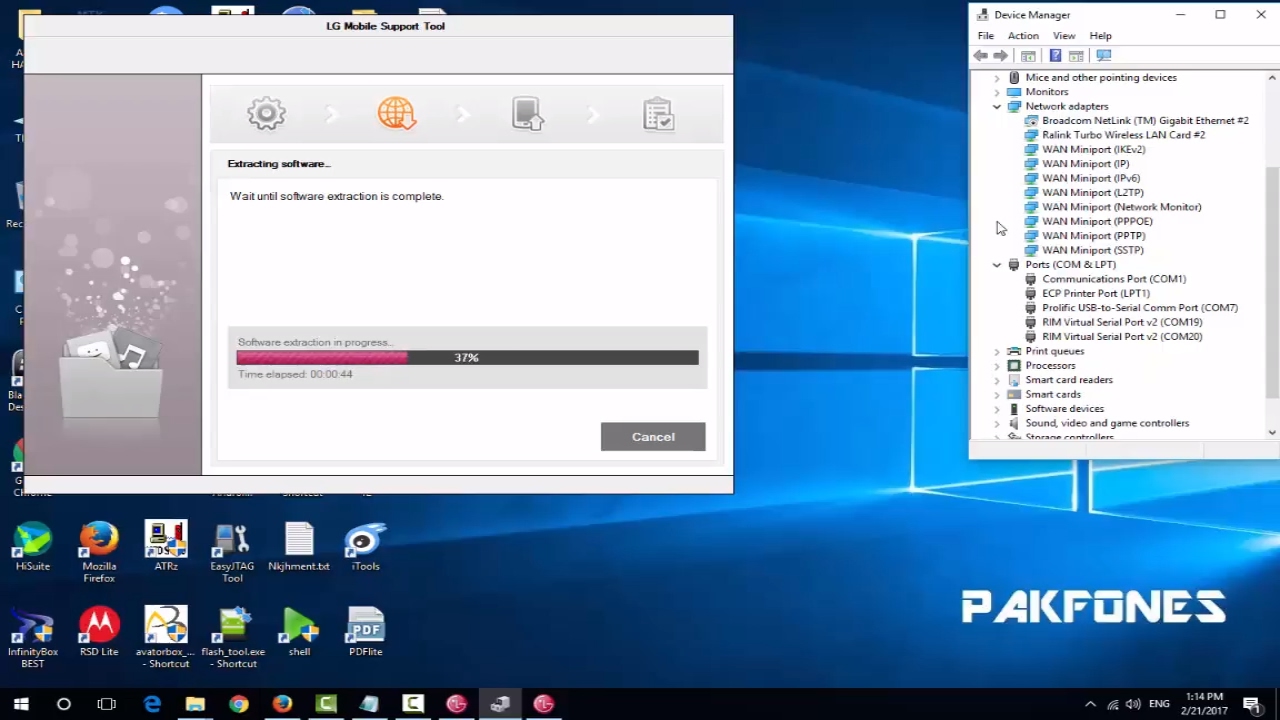This screenshot has height=720, width=1280.
Task: Collapse the Network adapters node
Action: 996,106
